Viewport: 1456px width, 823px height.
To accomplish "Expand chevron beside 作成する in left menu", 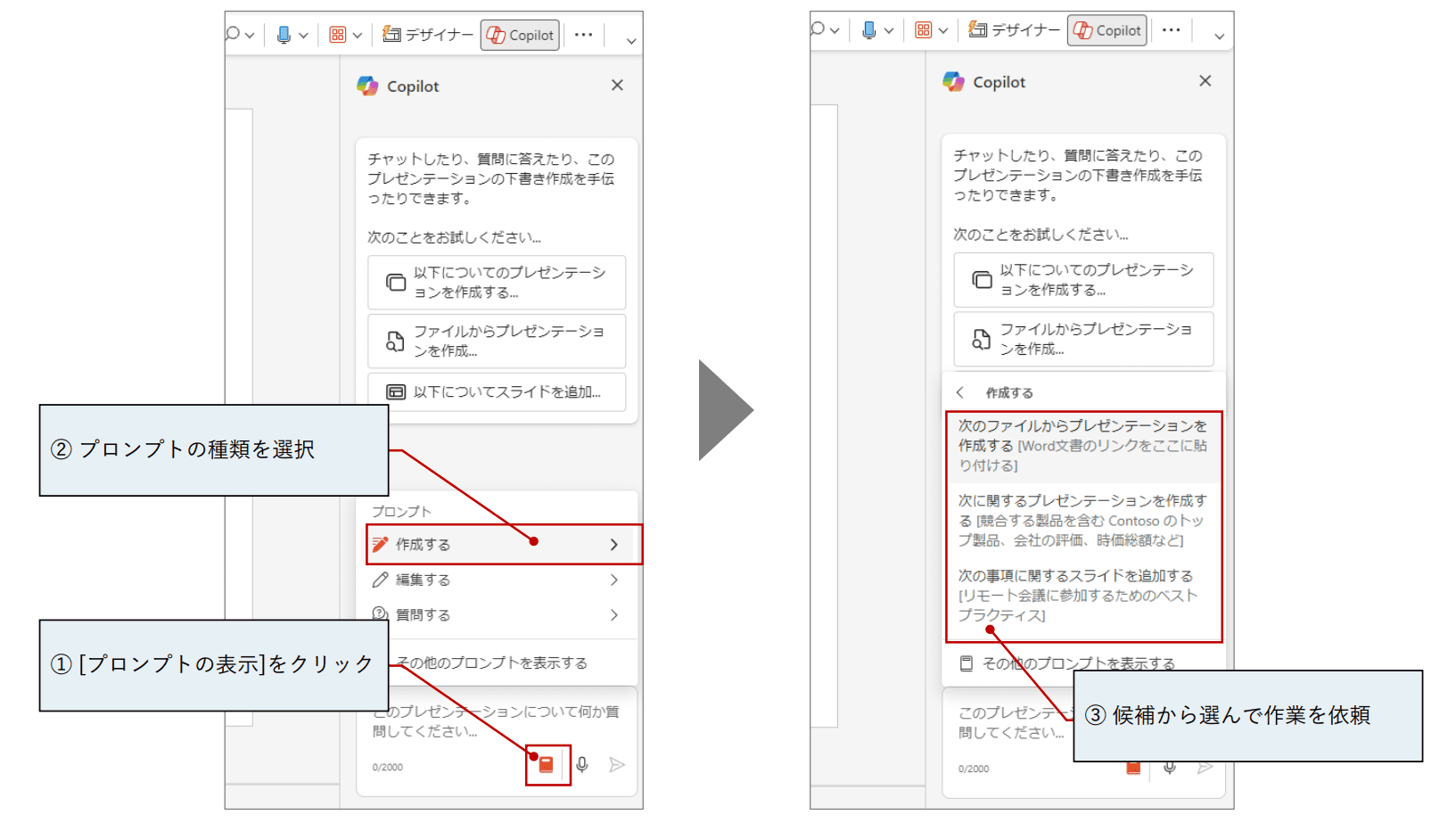I will (x=614, y=544).
